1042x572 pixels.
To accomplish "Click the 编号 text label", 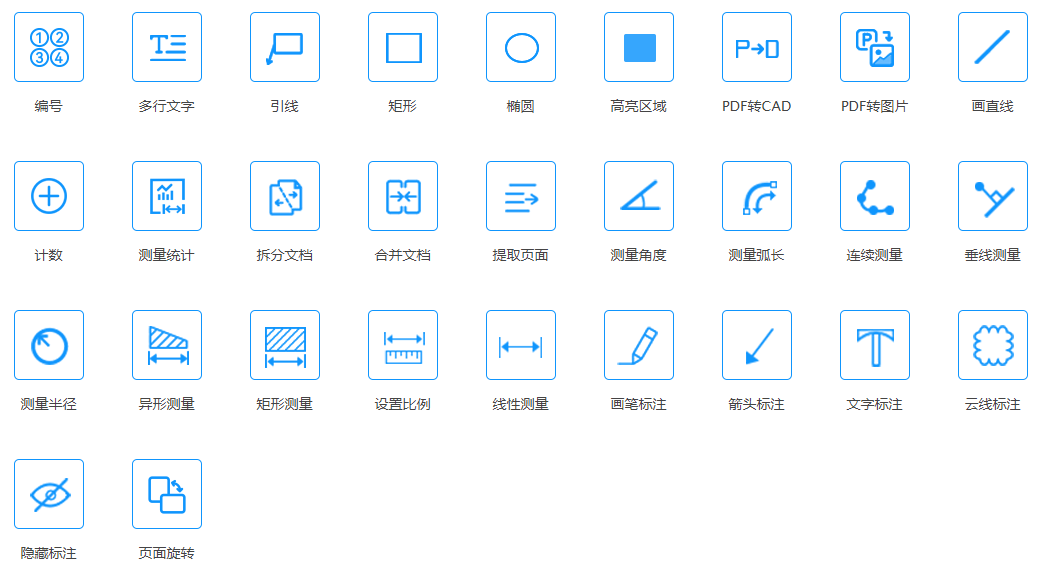I will [49, 106].
